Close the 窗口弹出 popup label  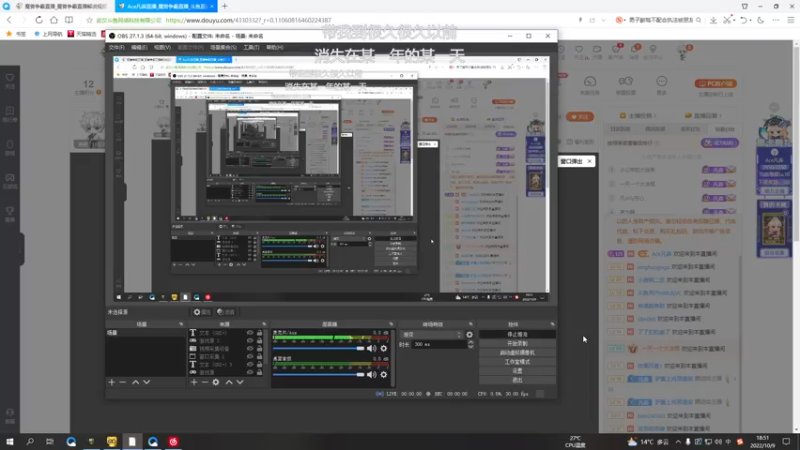(590, 161)
